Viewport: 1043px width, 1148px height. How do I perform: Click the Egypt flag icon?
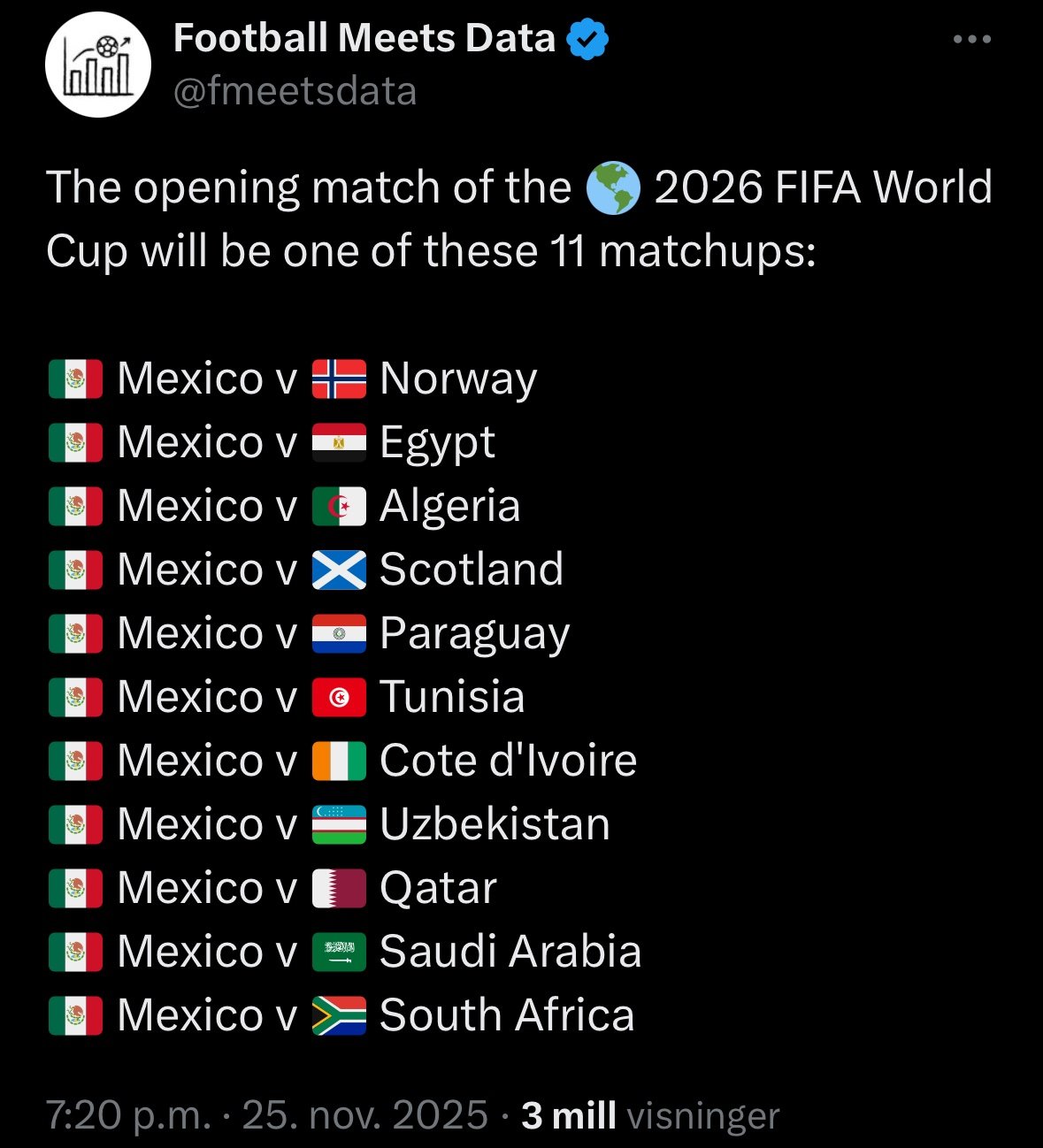tap(339, 443)
